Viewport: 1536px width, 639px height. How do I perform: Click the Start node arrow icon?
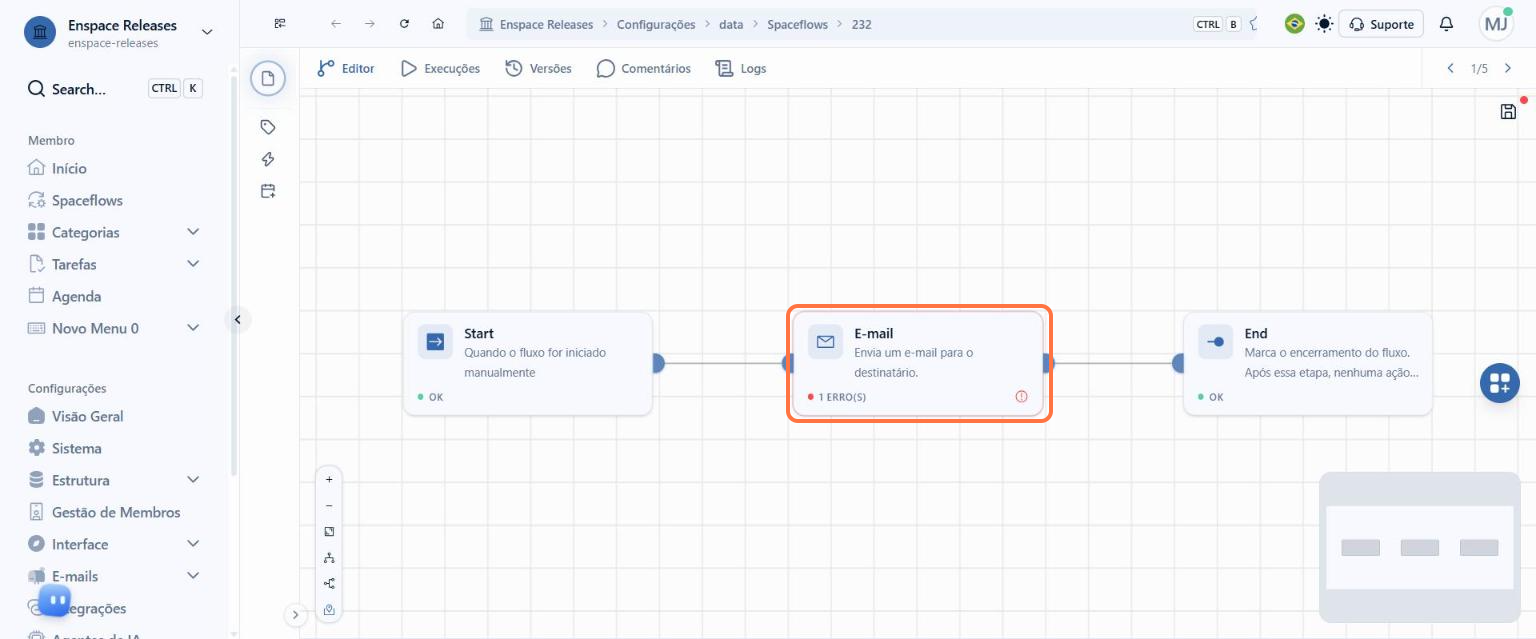point(435,342)
